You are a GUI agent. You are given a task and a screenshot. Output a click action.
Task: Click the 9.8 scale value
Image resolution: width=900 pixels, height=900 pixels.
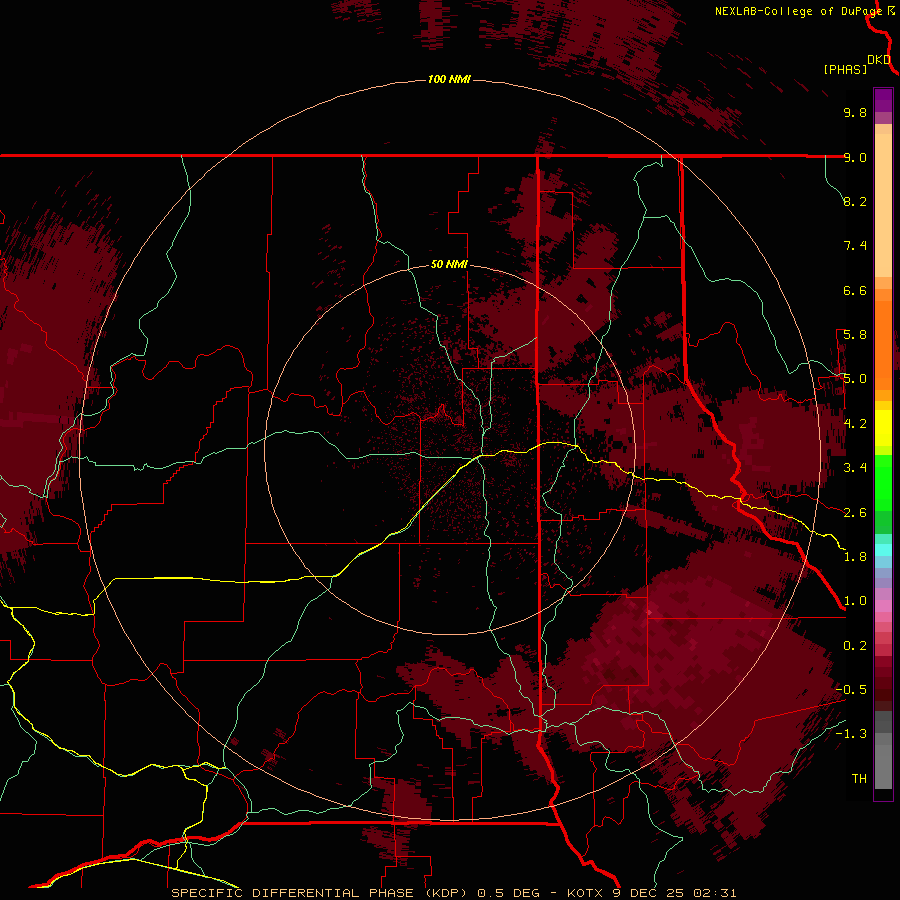tap(855, 112)
